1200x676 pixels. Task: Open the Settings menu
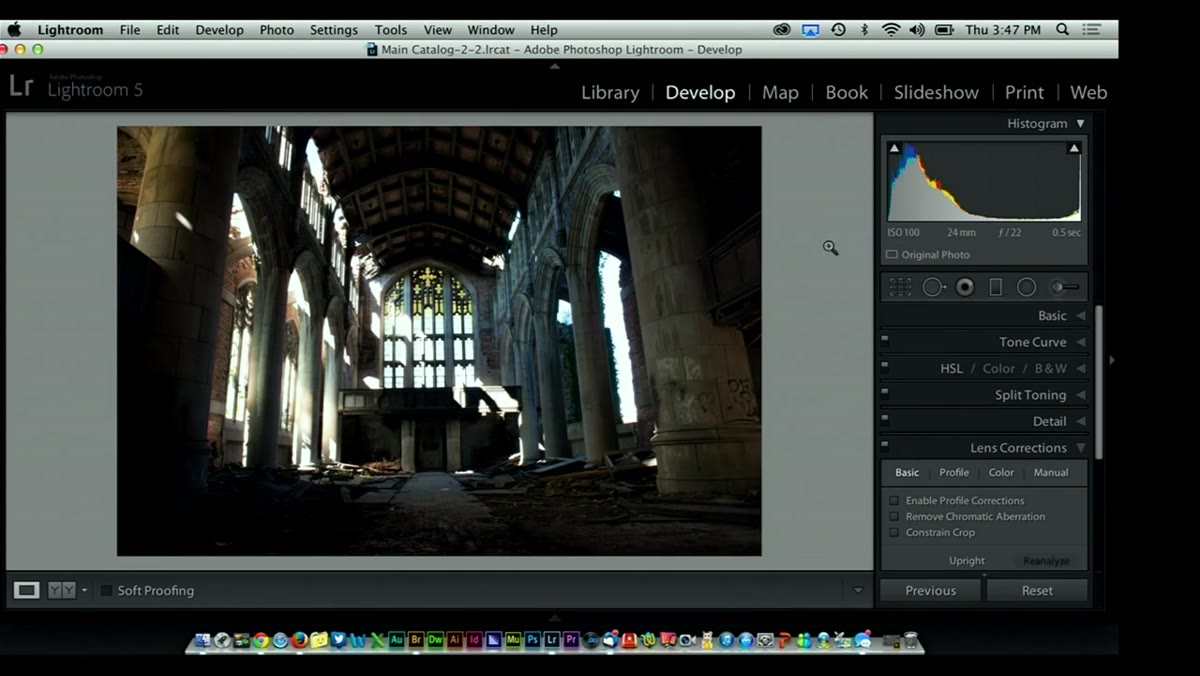point(334,30)
